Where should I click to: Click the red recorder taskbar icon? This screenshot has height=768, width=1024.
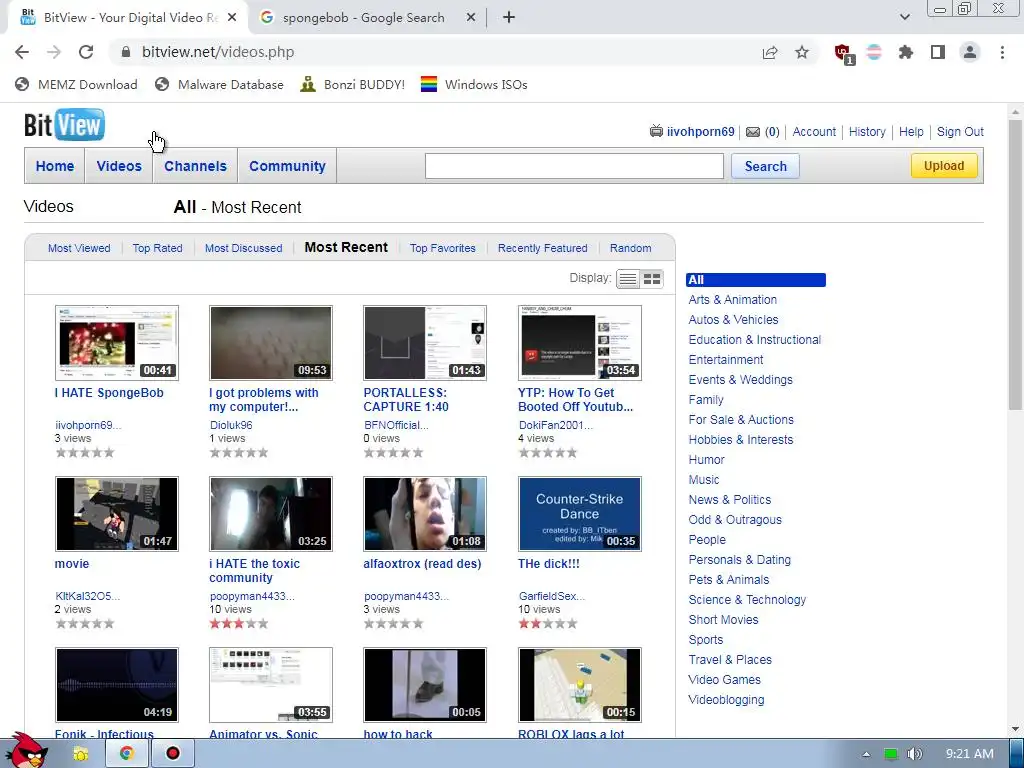pyautogui.click(x=173, y=754)
